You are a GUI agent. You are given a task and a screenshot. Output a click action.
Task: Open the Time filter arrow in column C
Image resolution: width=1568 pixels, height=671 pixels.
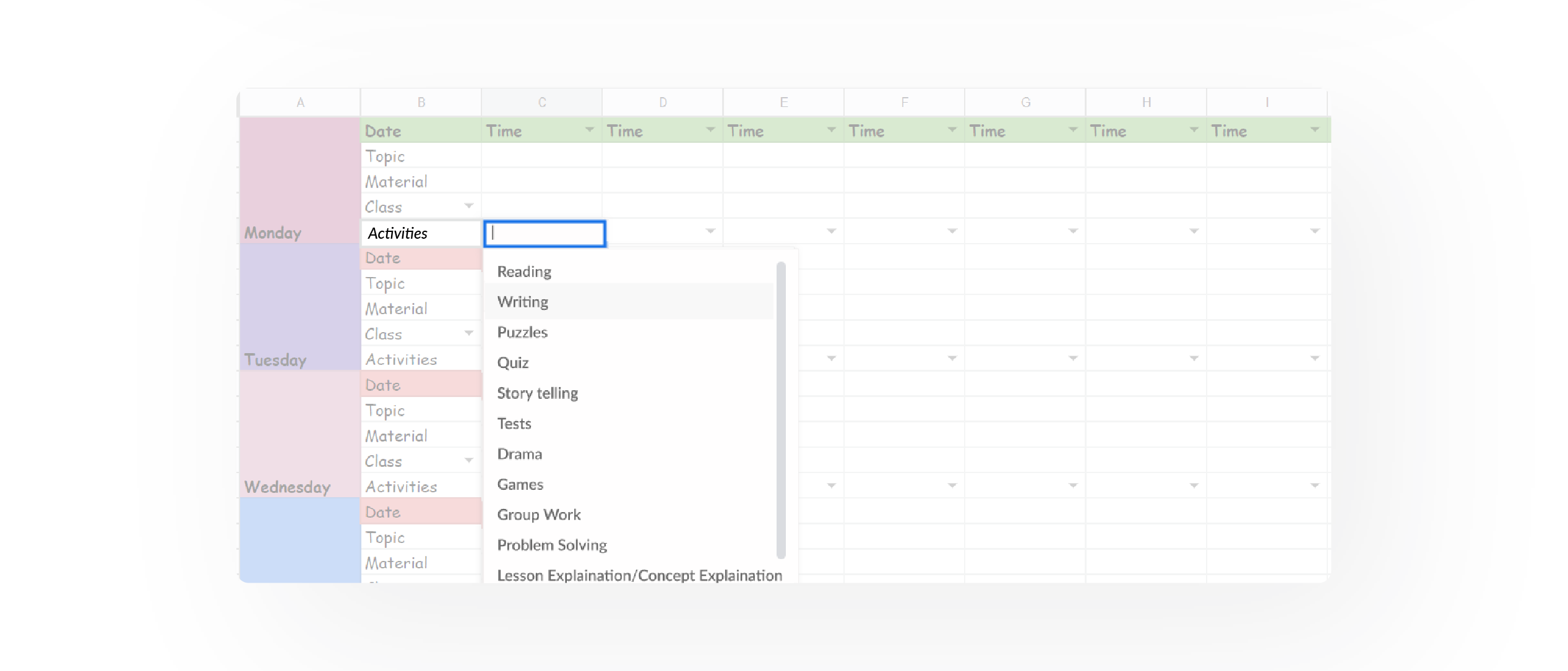[590, 130]
